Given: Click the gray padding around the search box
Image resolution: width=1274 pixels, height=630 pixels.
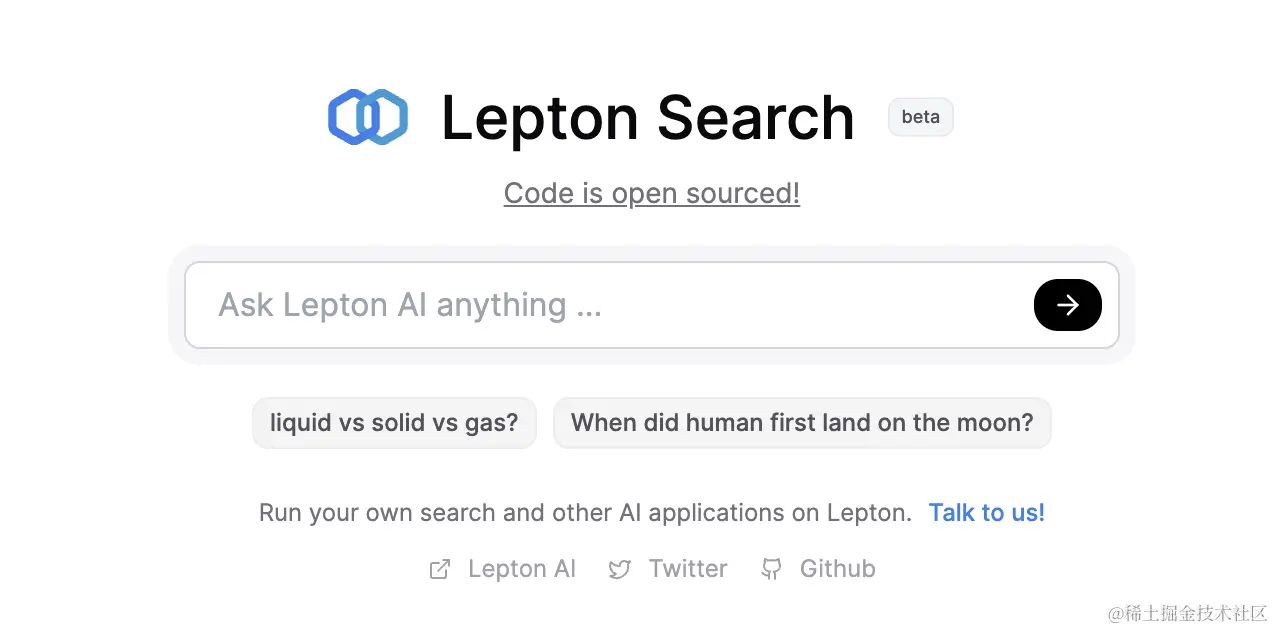Looking at the screenshot, I should (x=652, y=254).
